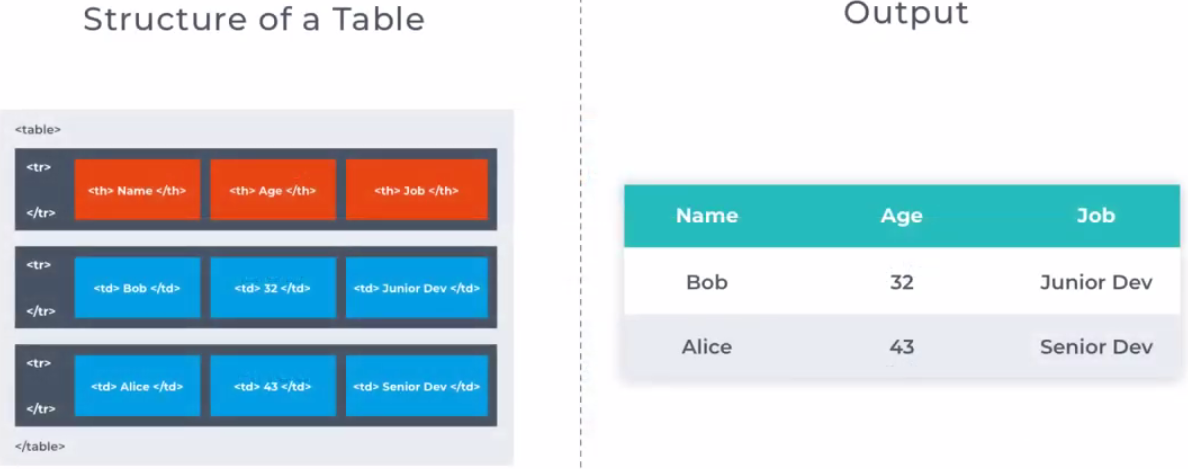Click the orange th Age block

click(273, 190)
